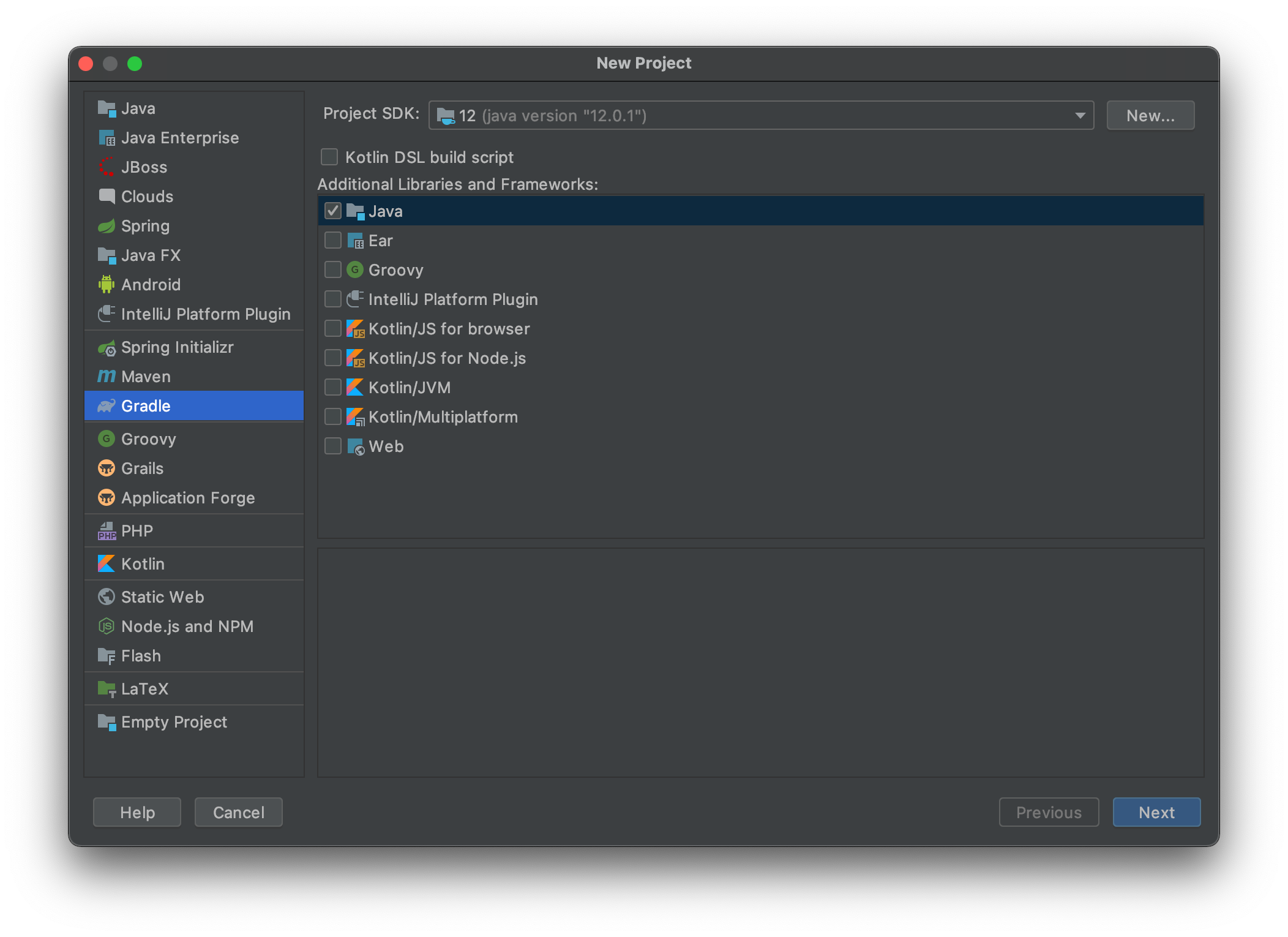Select the Kotlin logo in sidebar
Screen dimensions: 1288x937
pos(107,564)
